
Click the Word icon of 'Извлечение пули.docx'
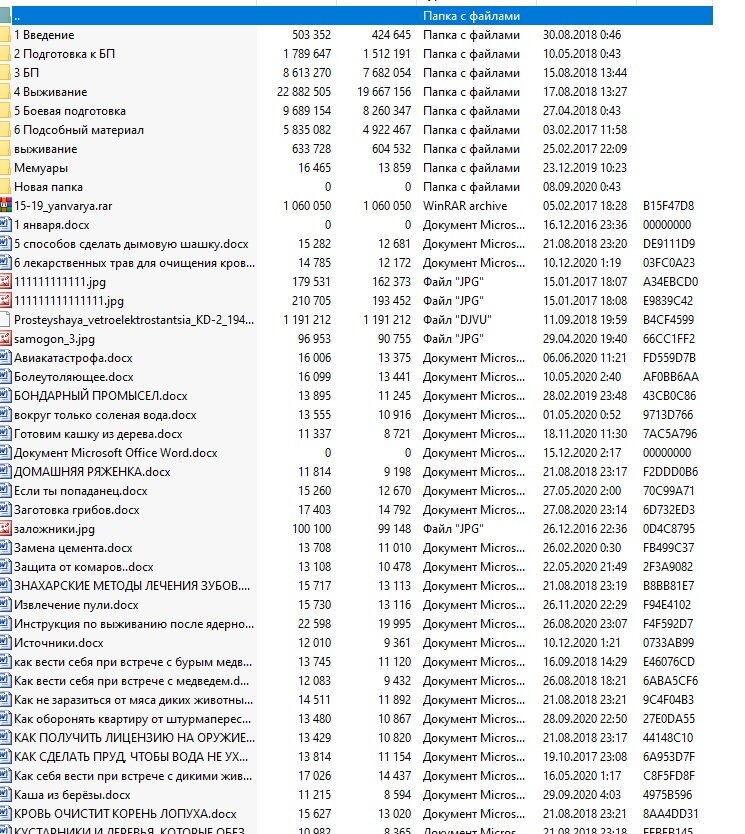[x=5, y=605]
